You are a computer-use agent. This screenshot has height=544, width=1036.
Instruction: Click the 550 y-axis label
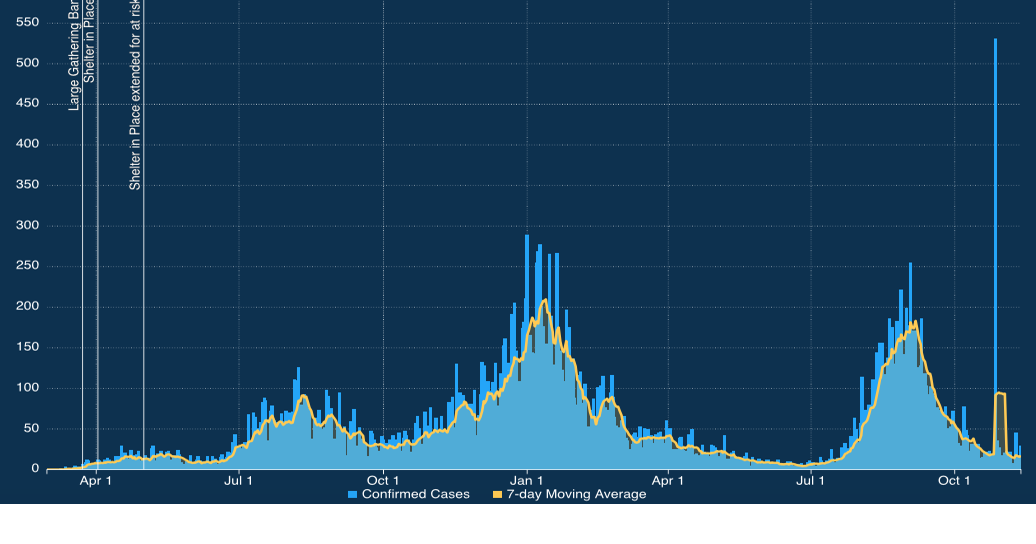[27, 22]
